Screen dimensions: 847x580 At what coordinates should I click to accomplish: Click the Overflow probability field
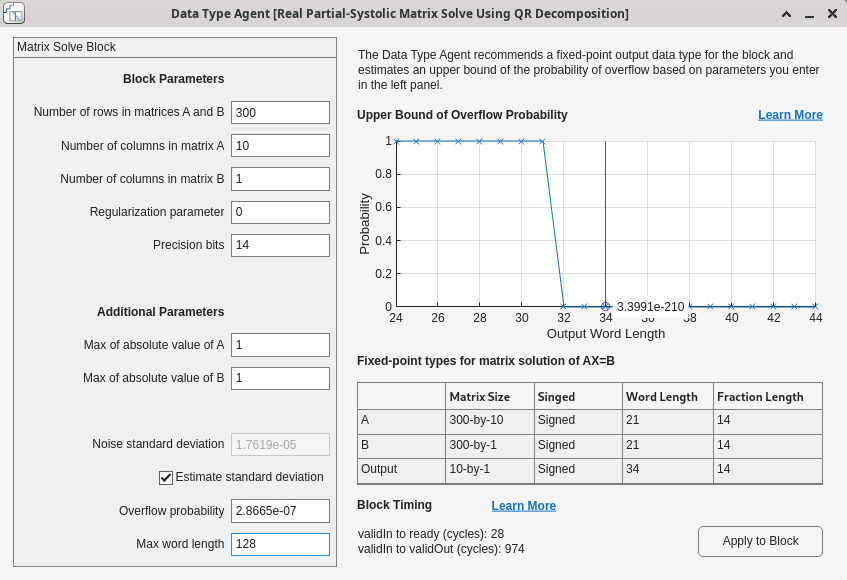280,510
